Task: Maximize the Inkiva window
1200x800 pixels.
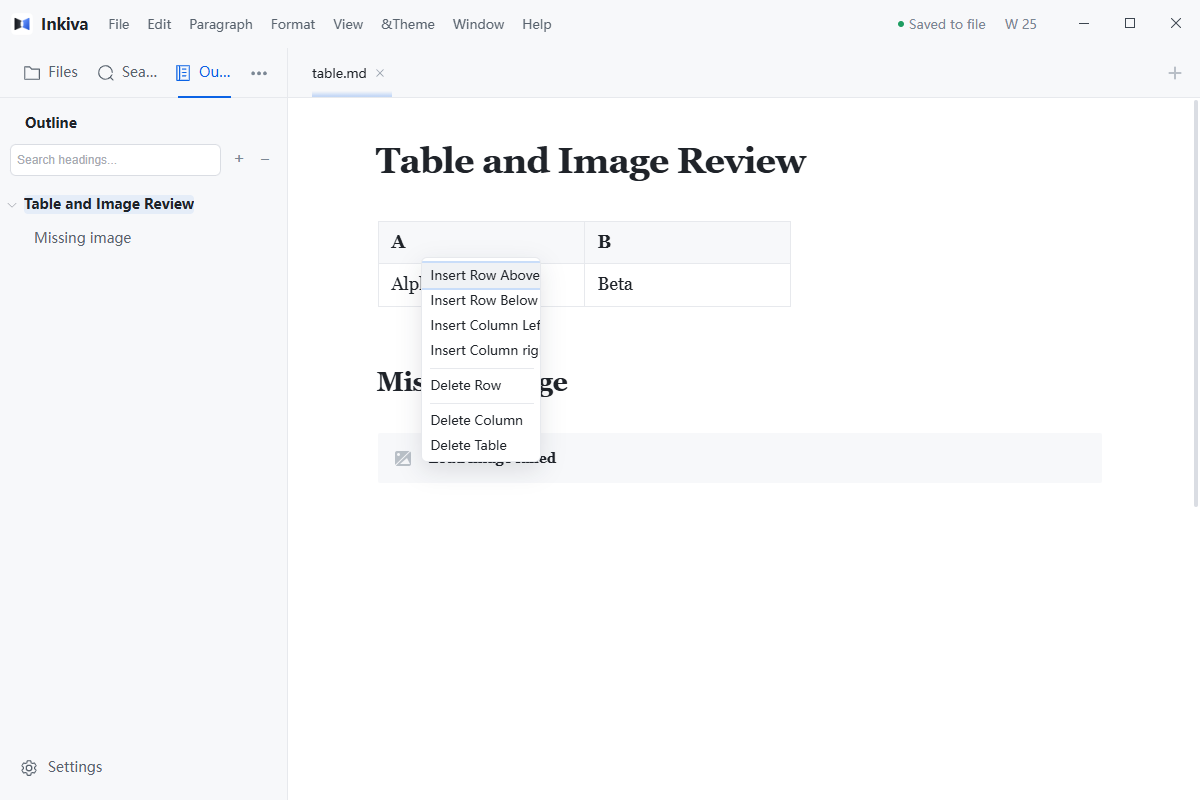Action: coord(1130,24)
